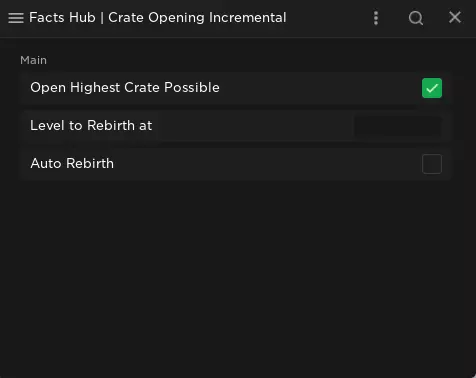Select the Main section label
Viewport: 476px width, 378px height.
pyautogui.click(x=33, y=60)
